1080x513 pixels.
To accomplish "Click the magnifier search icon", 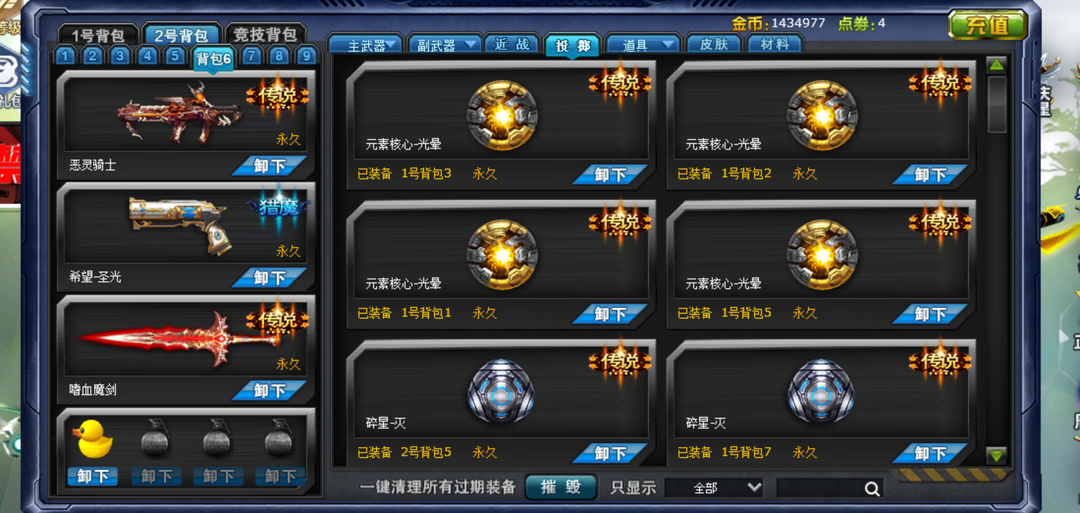I will 872,489.
